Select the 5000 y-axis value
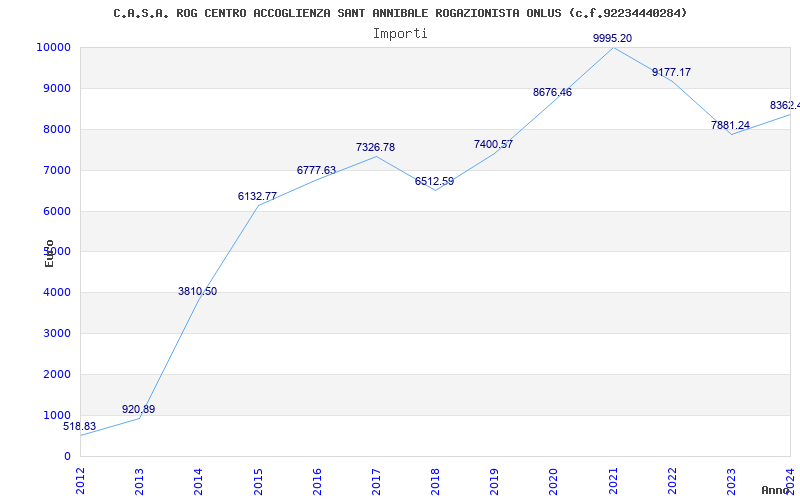 coord(57,252)
